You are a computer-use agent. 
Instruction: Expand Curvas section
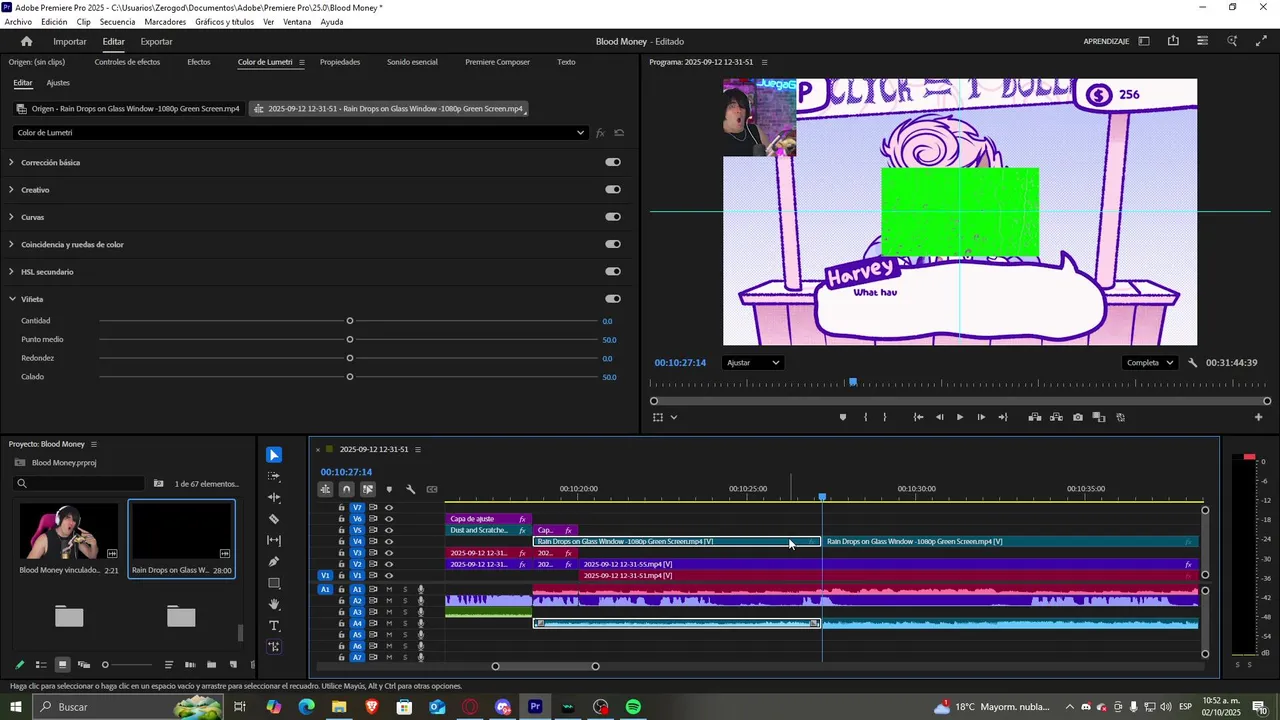(x=11, y=217)
